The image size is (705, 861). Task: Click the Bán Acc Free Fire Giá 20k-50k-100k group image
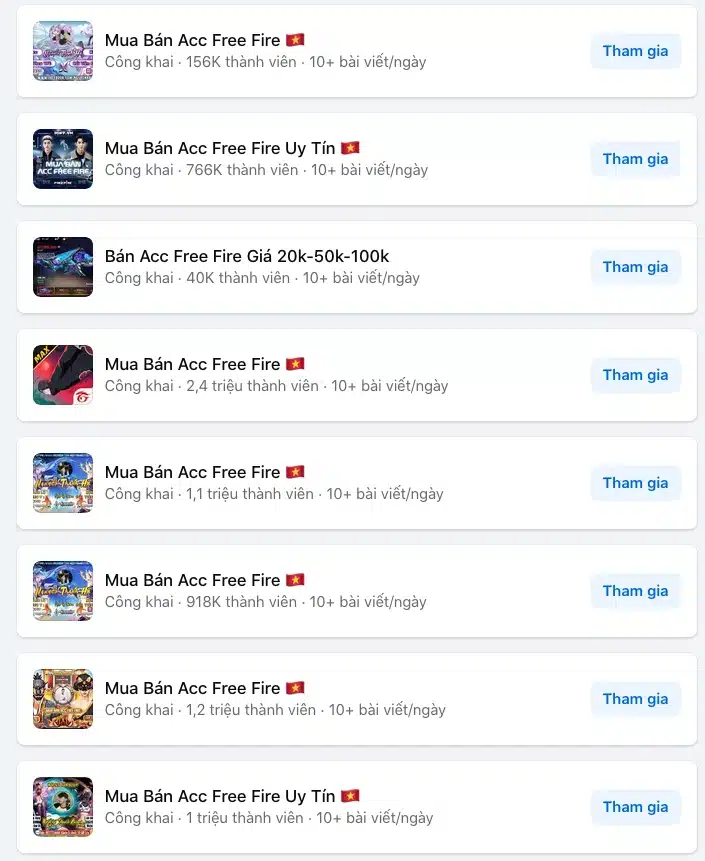pyautogui.click(x=63, y=267)
